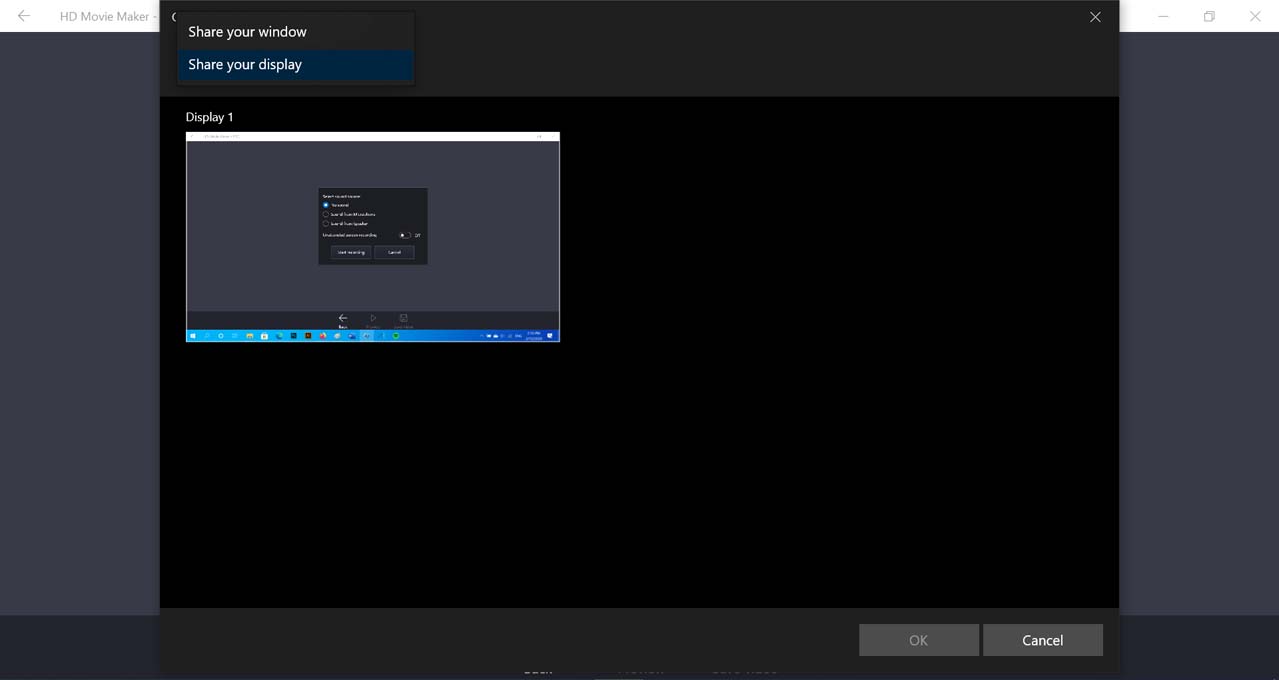The height and width of the screenshot is (680, 1279).
Task: Click the Off toggle shown in display thumbnail
Action: (405, 235)
